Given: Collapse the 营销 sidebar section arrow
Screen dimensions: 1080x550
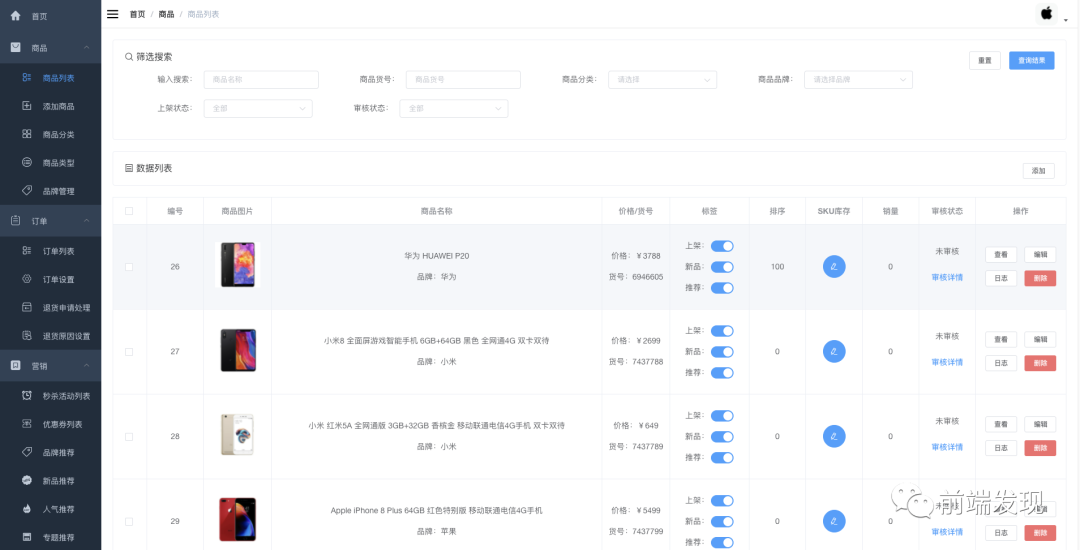Looking at the screenshot, I should point(87,366).
